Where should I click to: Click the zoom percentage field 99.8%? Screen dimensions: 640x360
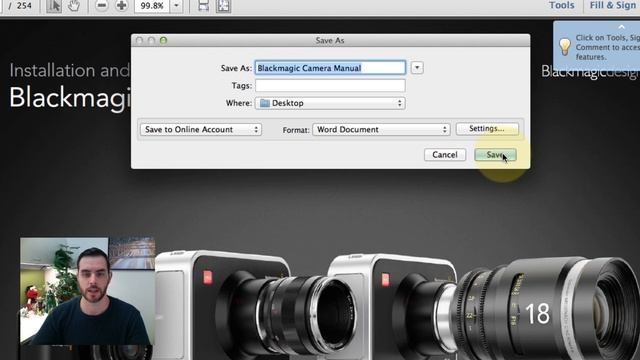click(x=152, y=6)
